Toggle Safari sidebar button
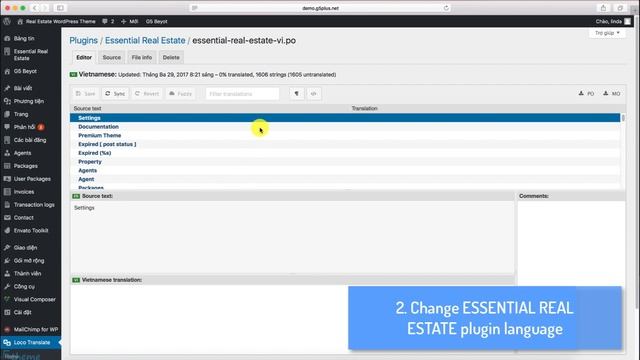 pyautogui.click(x=60, y=8)
